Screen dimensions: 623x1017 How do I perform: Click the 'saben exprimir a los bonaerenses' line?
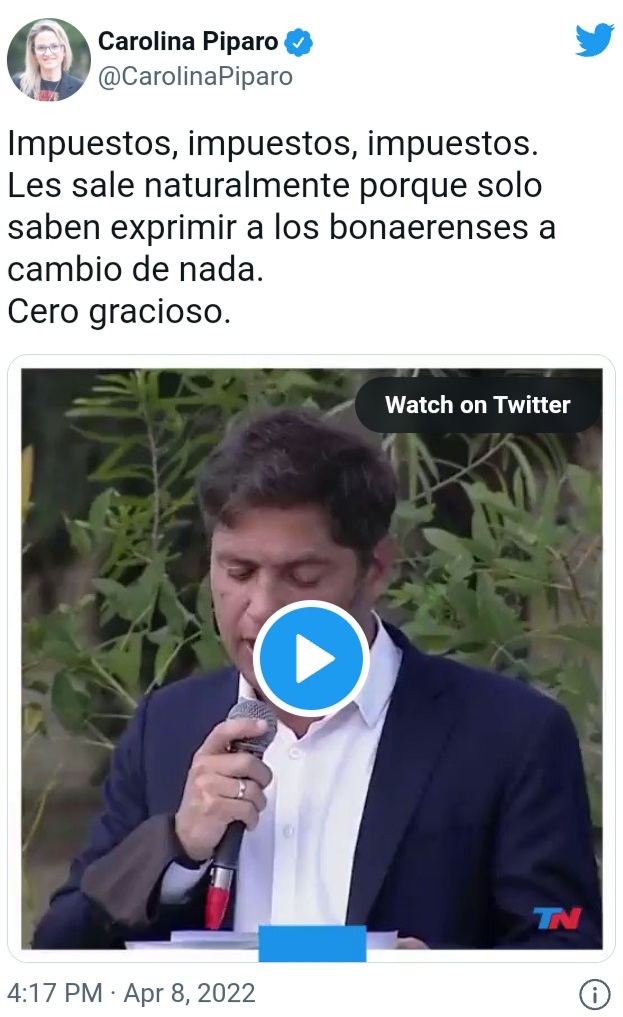coord(268,228)
